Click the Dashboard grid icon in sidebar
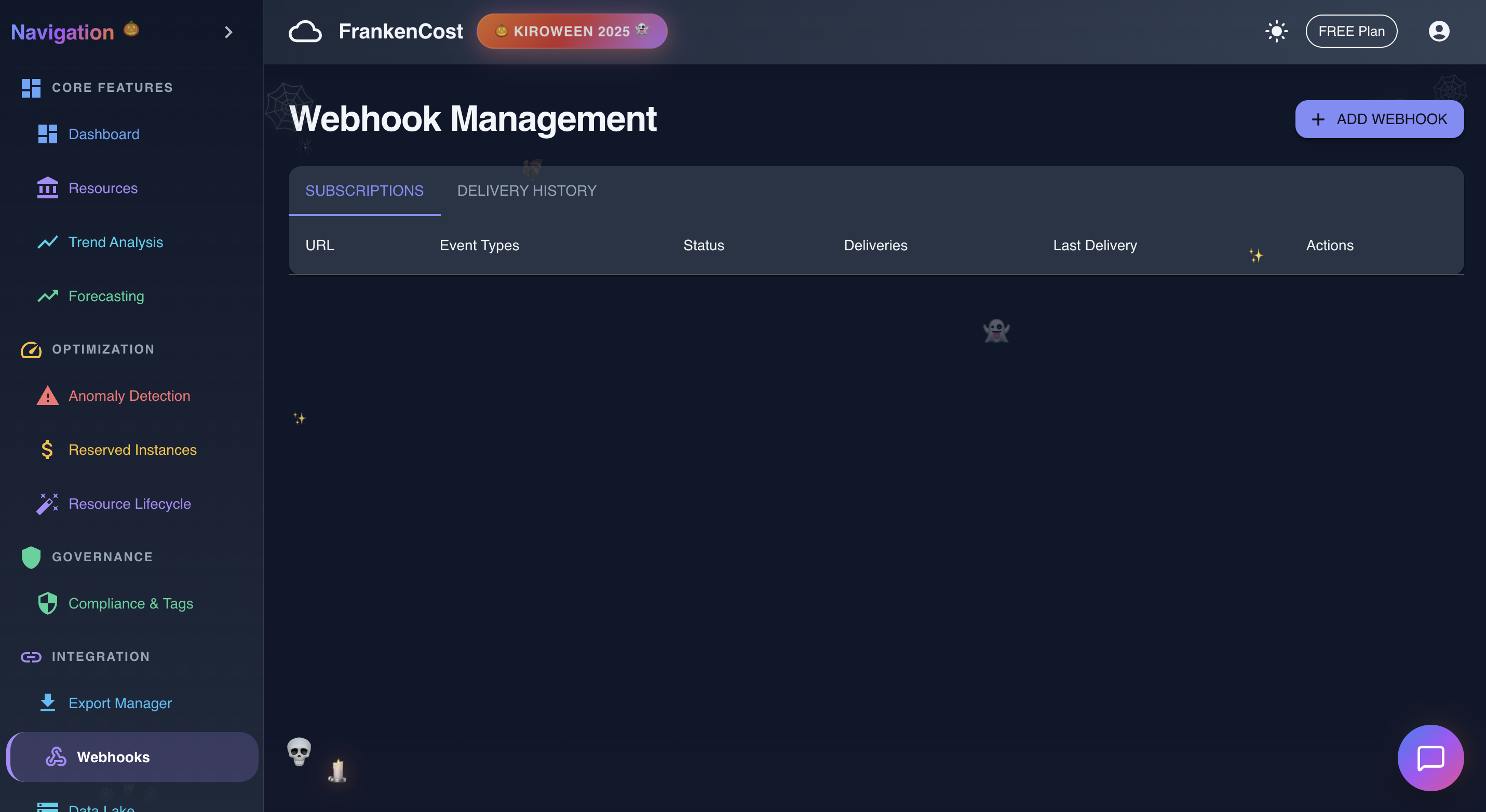Image resolution: width=1486 pixels, height=812 pixels. coord(47,134)
